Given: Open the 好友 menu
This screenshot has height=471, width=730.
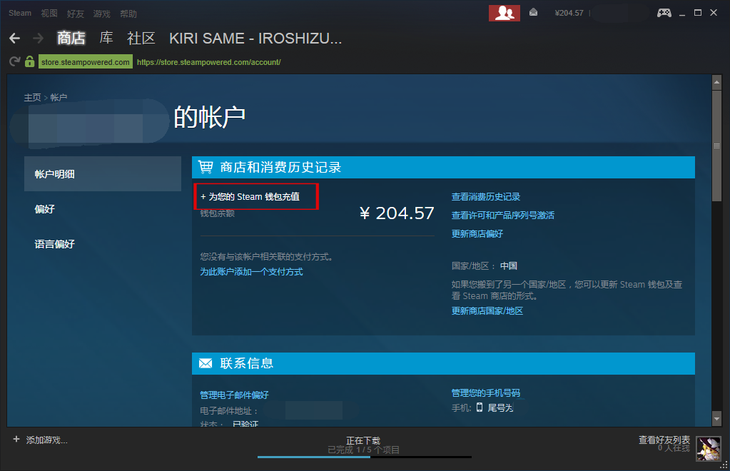Looking at the screenshot, I should [x=75, y=13].
